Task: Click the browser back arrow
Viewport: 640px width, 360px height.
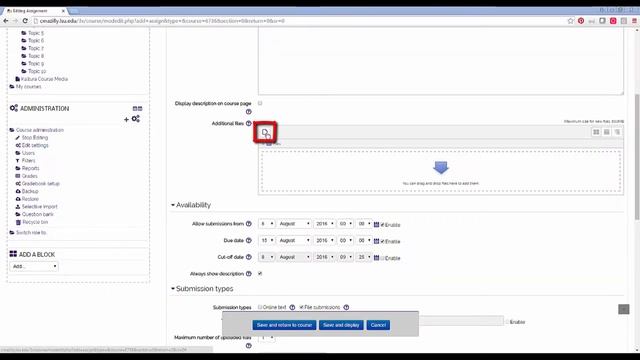Action: 6,21
